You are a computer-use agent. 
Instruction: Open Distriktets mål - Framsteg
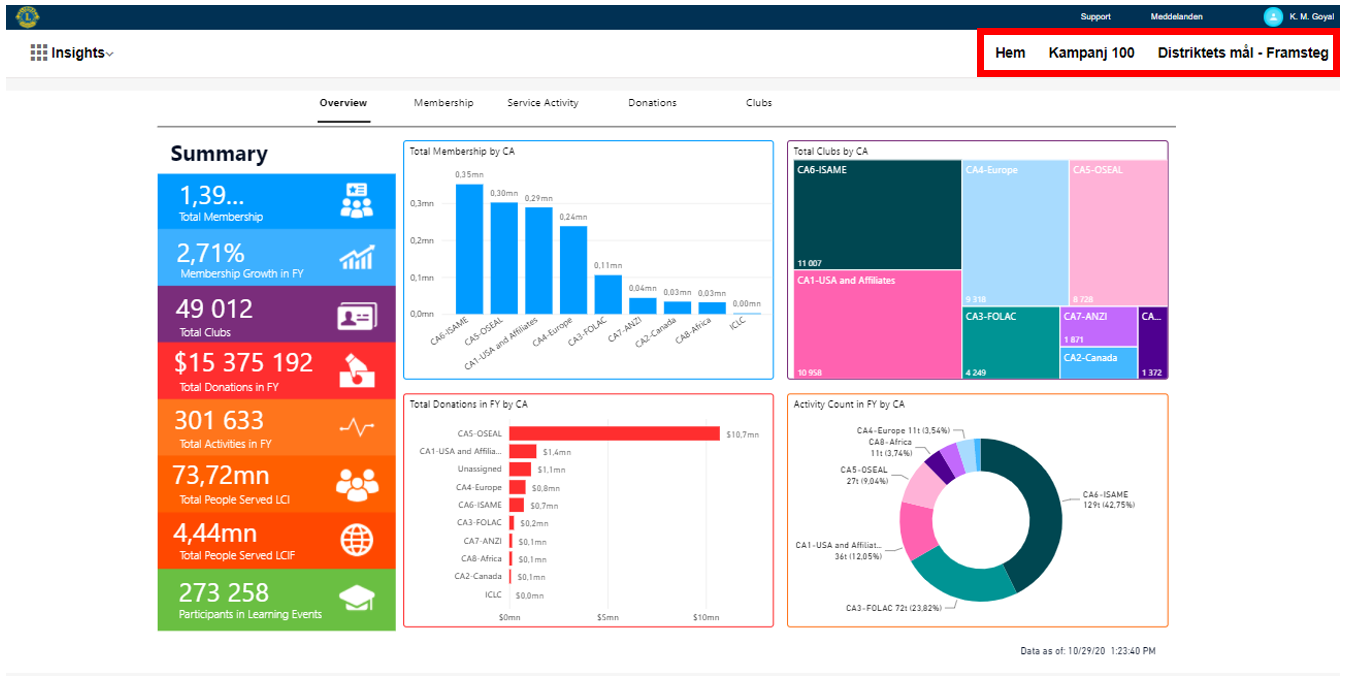pyautogui.click(x=1243, y=53)
